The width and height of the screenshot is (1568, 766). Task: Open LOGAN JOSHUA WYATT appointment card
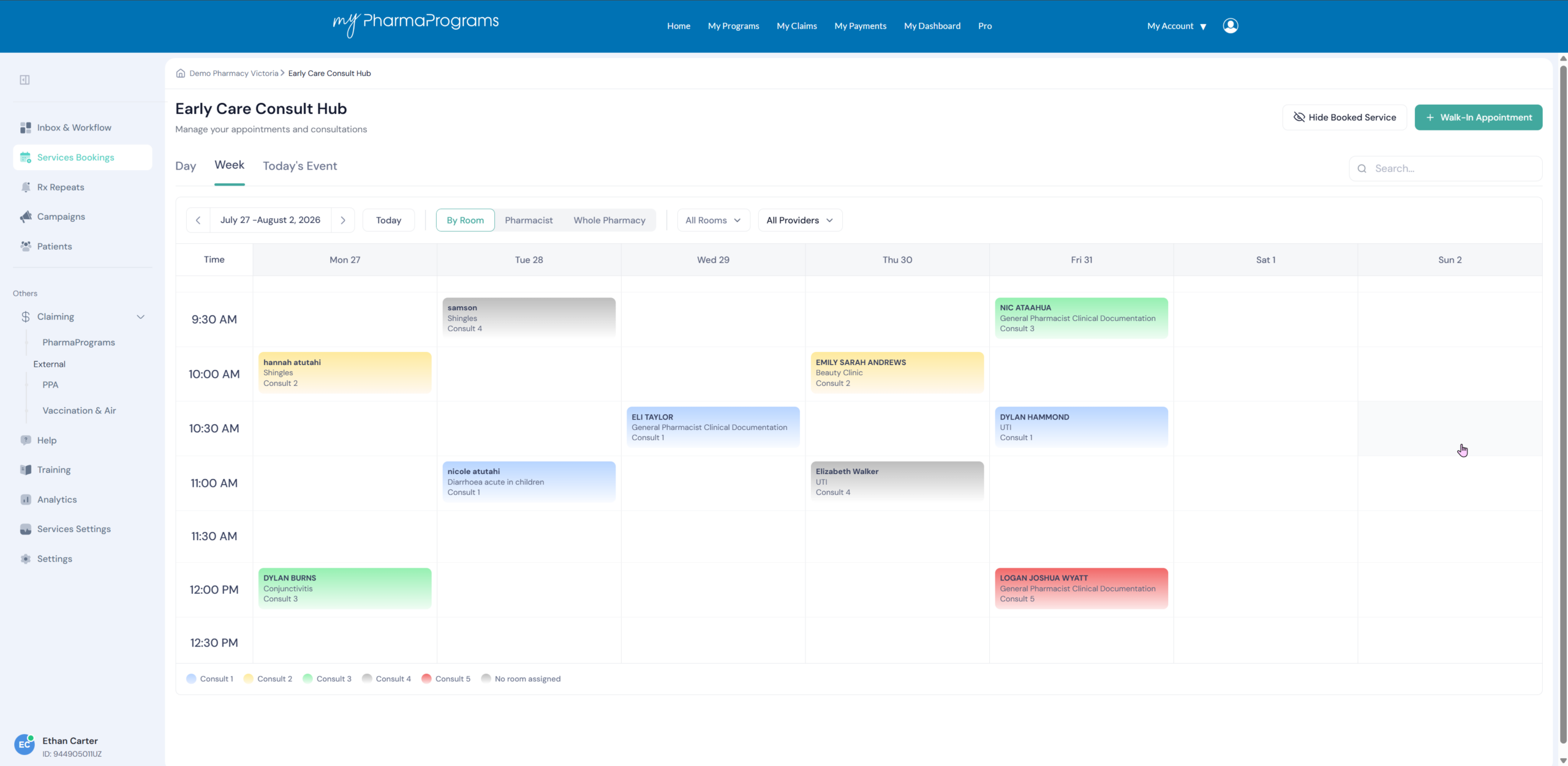[1081, 588]
